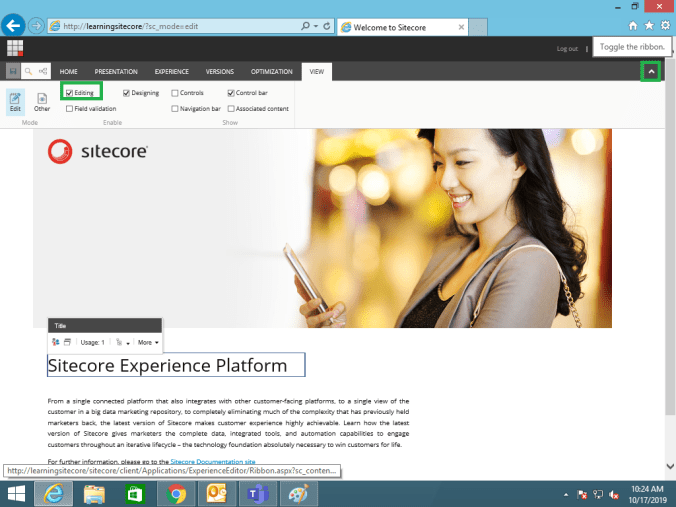Screen dimensions: 676x507
Task: Open the Optimization ribbon tab
Action: click(x=272, y=72)
